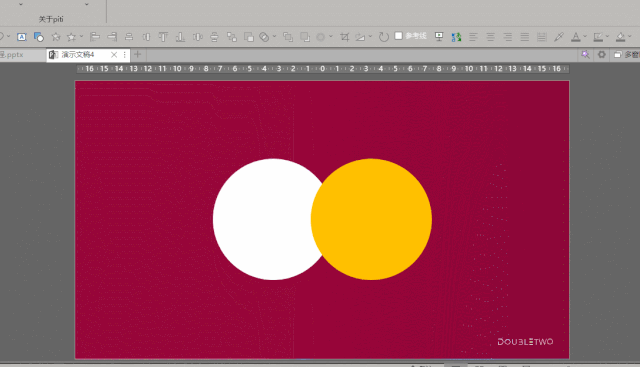Click the DOUBLETWO text on slide

[525, 342]
